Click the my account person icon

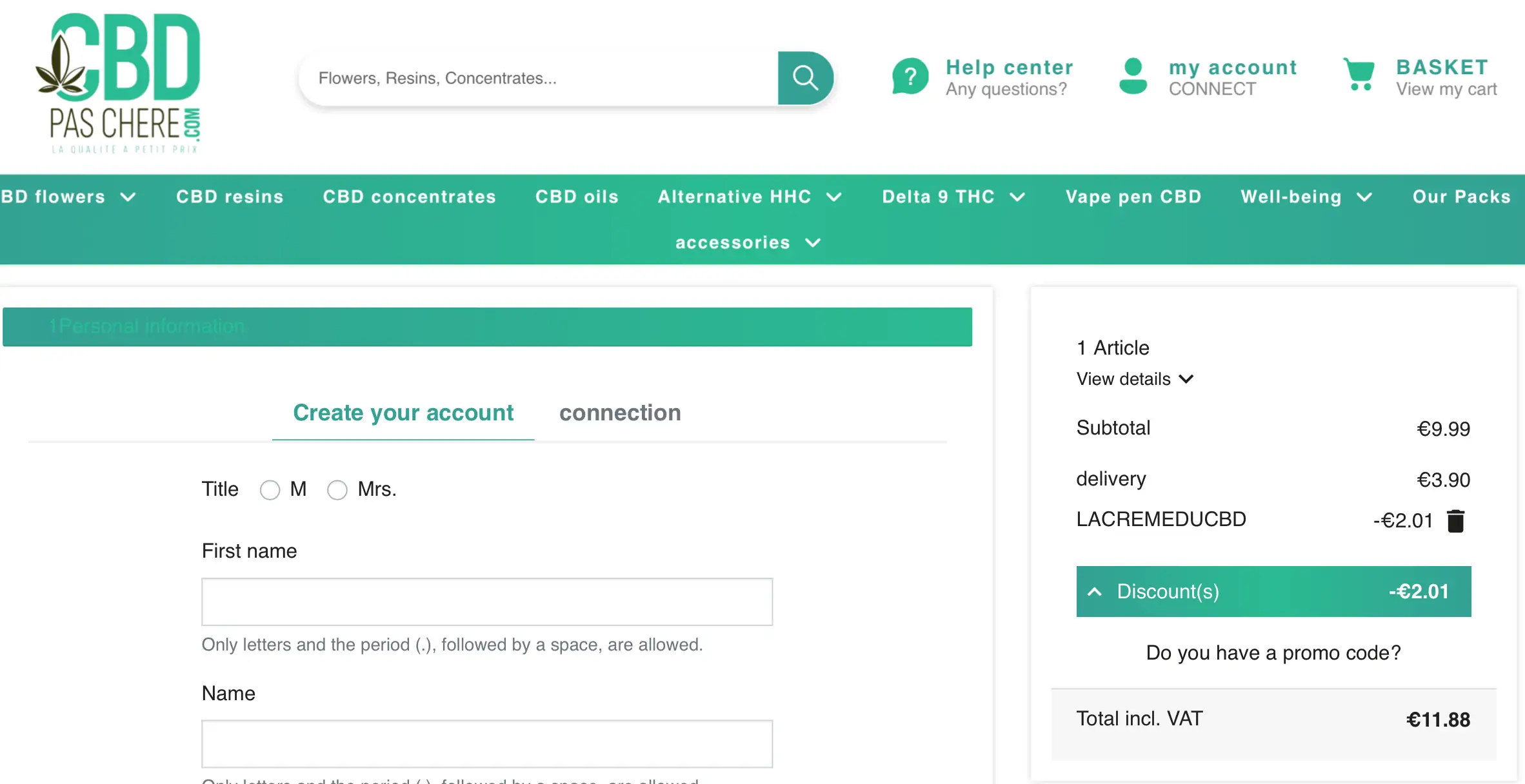tap(1132, 77)
